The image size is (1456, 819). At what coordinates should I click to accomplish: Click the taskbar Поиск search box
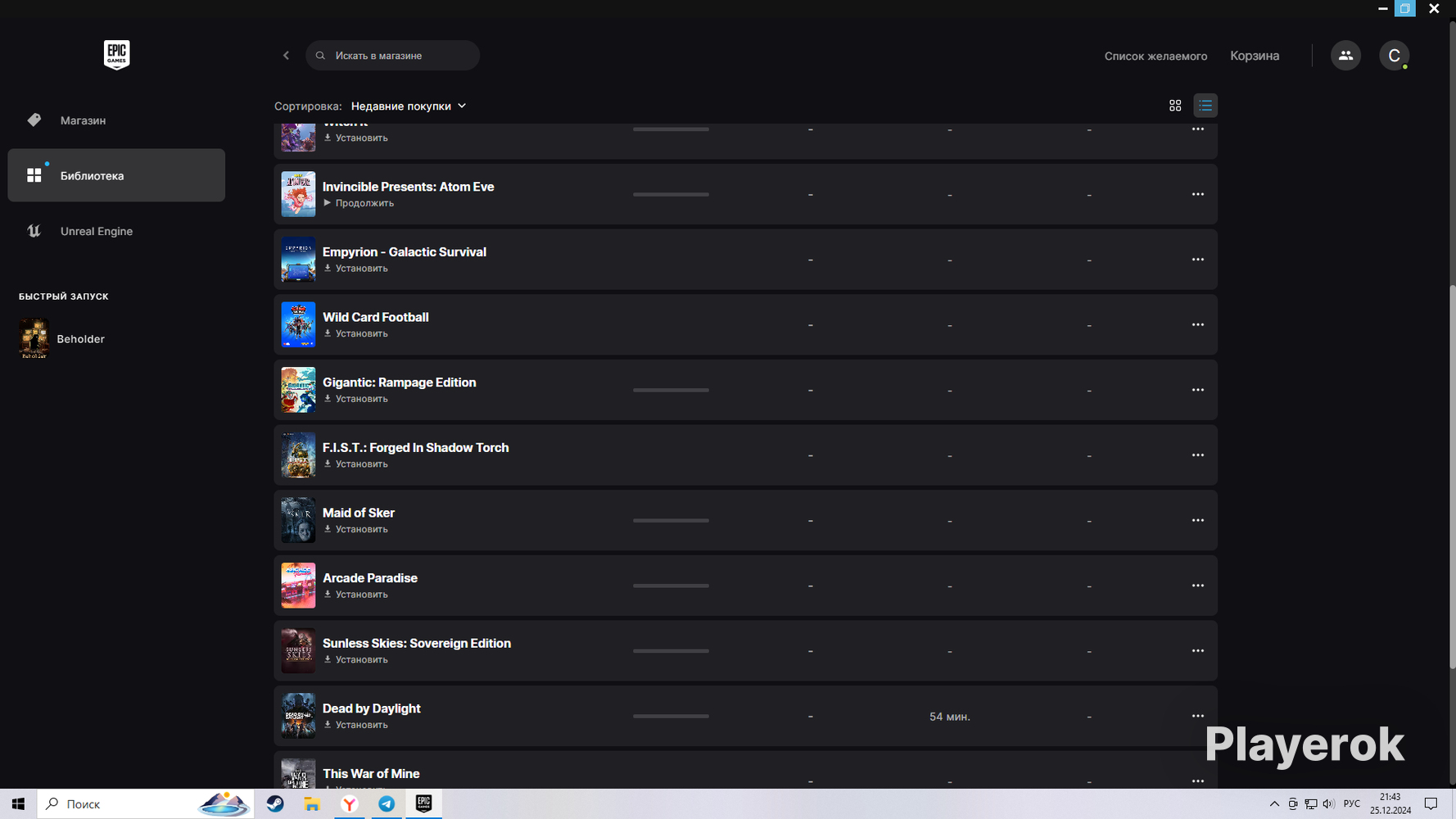pyautogui.click(x=146, y=804)
